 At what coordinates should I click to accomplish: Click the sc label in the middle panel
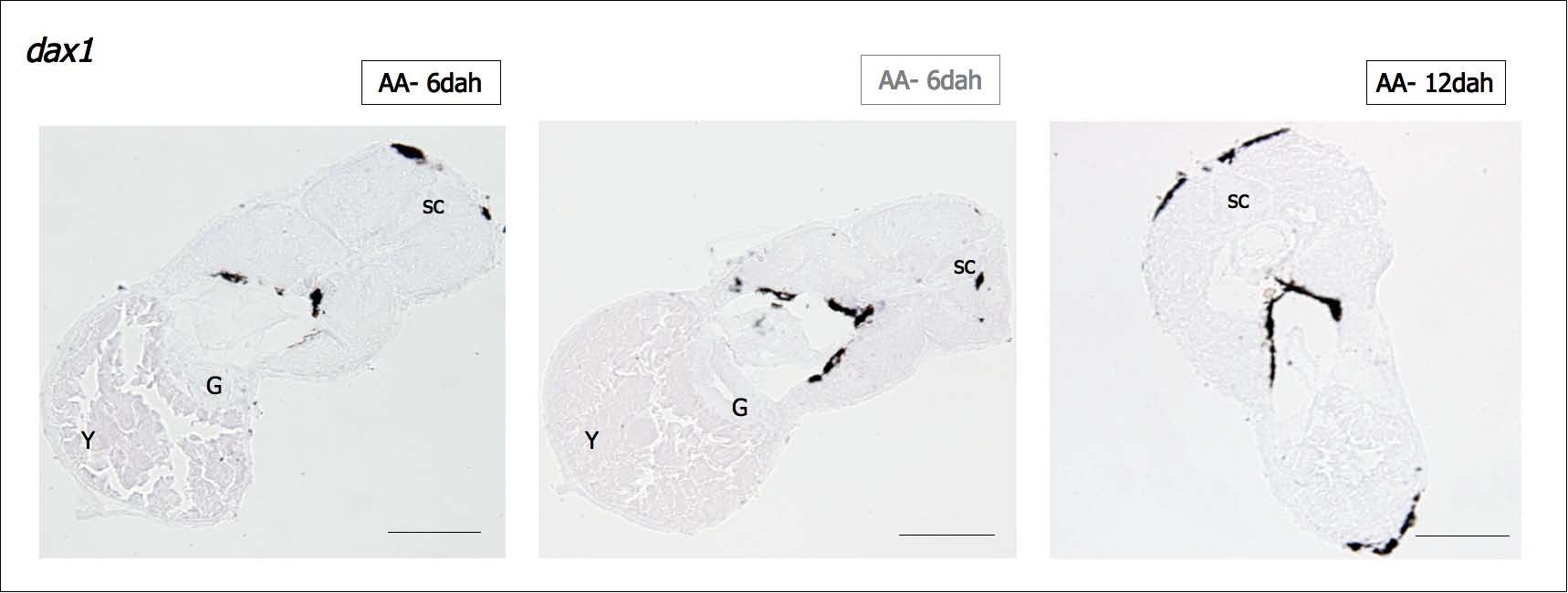[964, 267]
